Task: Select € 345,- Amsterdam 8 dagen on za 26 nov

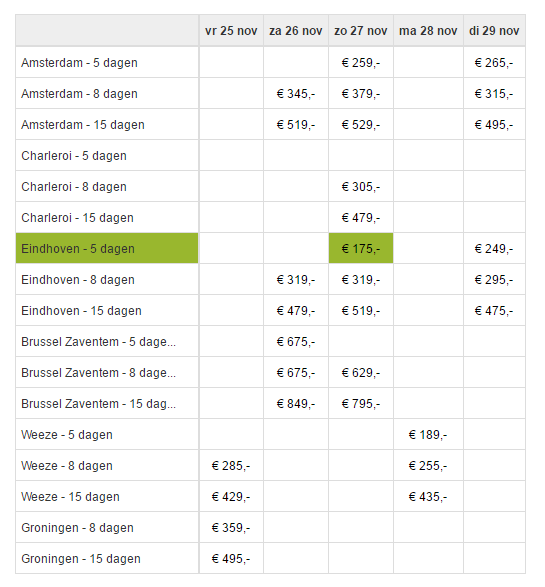Action: [x=296, y=94]
